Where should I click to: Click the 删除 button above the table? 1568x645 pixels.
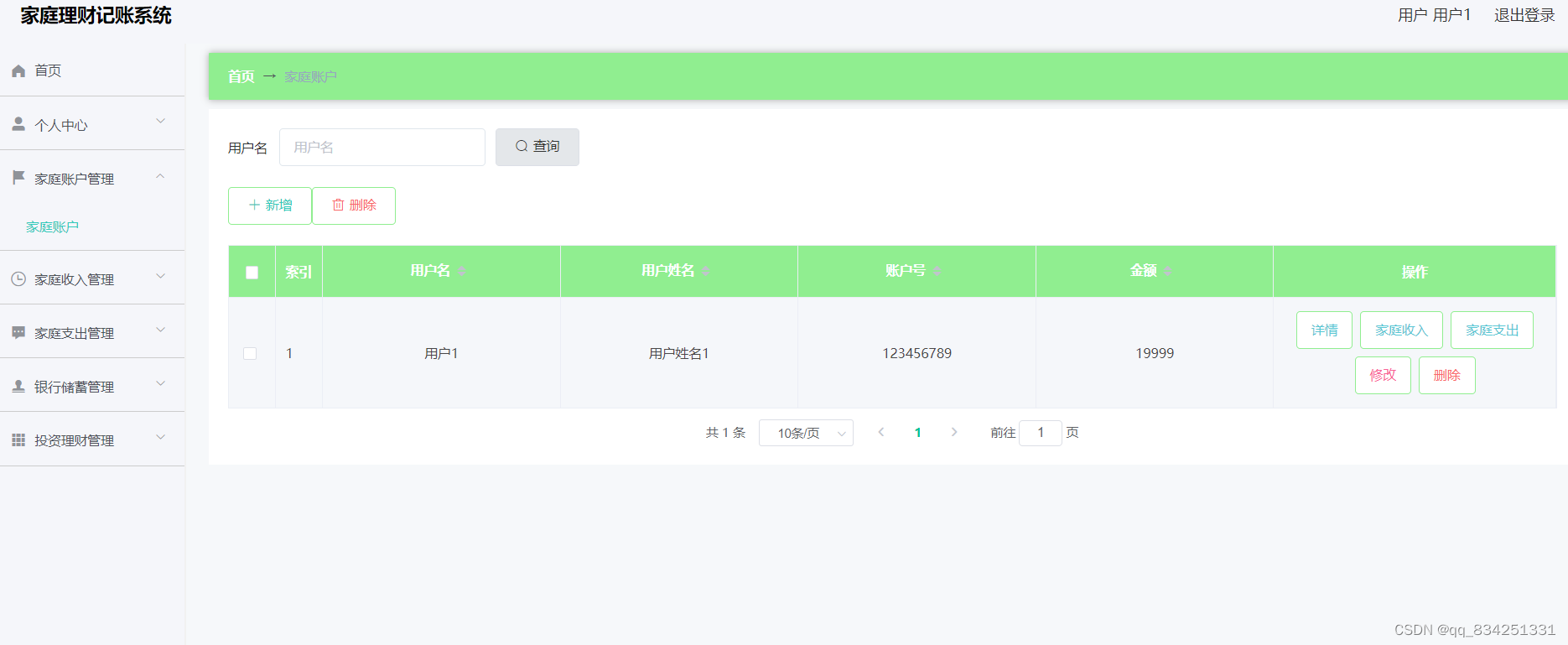pyautogui.click(x=354, y=205)
